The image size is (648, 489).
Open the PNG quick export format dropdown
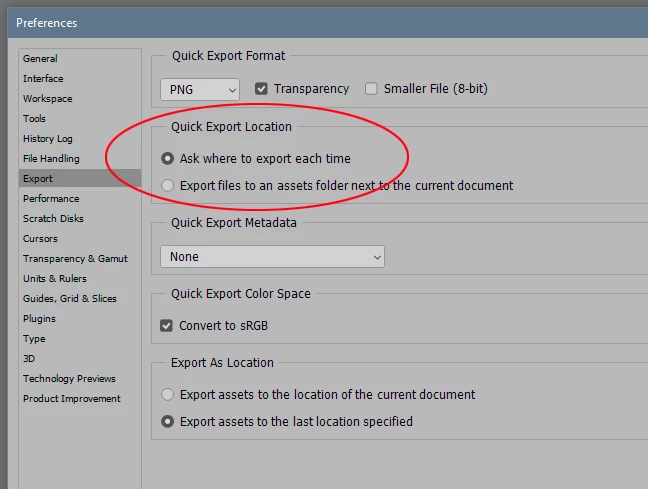[200, 89]
